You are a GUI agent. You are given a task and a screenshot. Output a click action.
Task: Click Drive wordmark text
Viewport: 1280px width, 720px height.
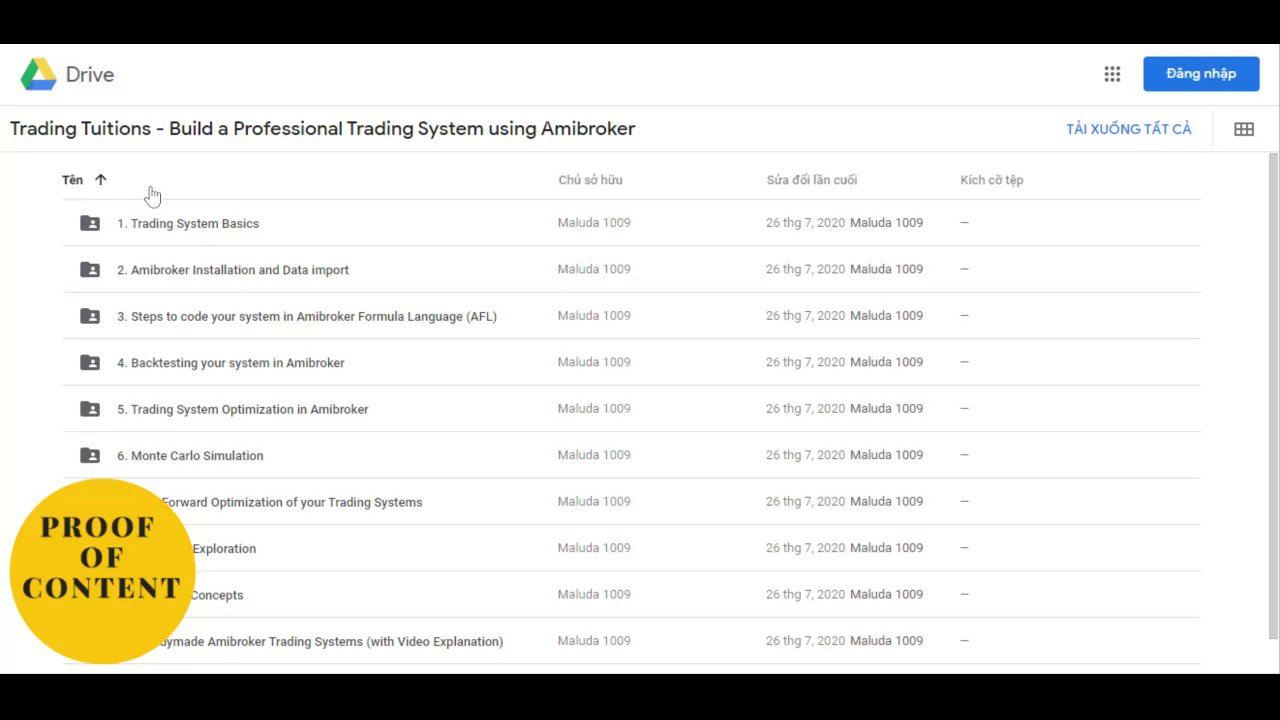click(x=90, y=74)
